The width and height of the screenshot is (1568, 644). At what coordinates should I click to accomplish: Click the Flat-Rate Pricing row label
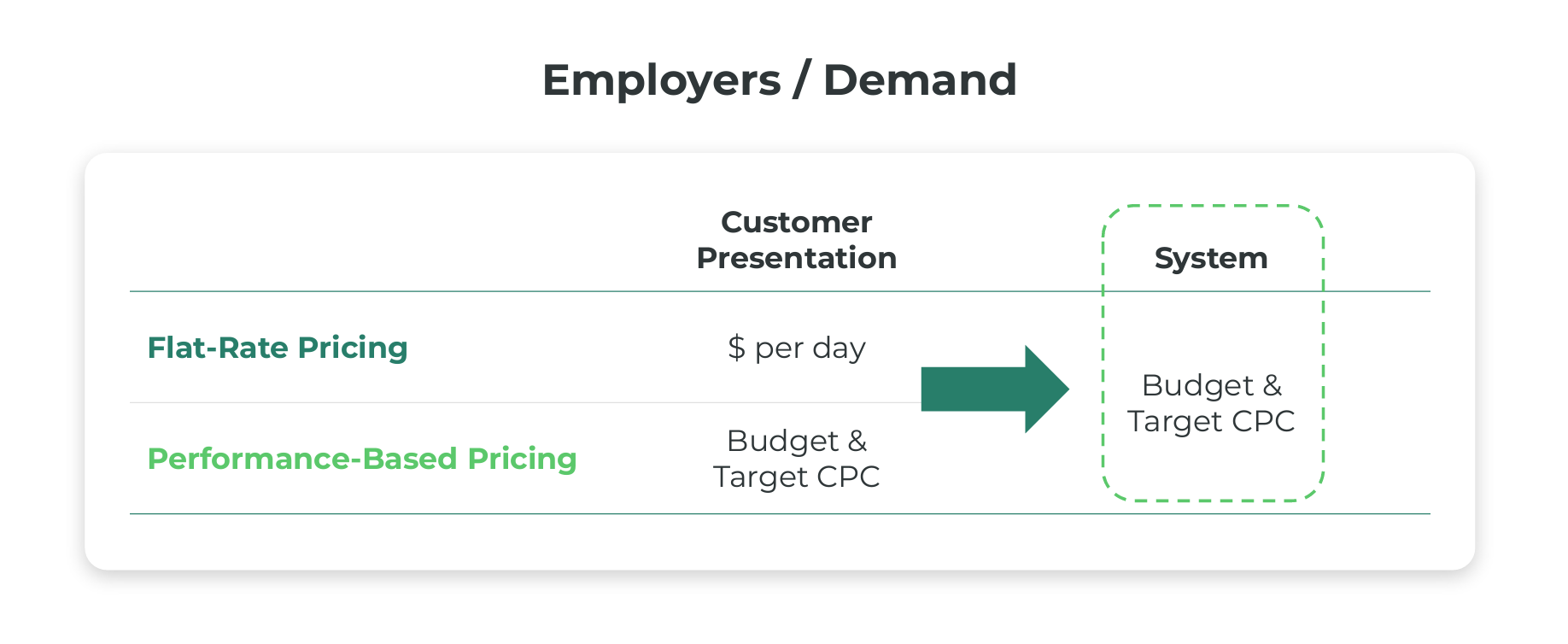point(278,348)
